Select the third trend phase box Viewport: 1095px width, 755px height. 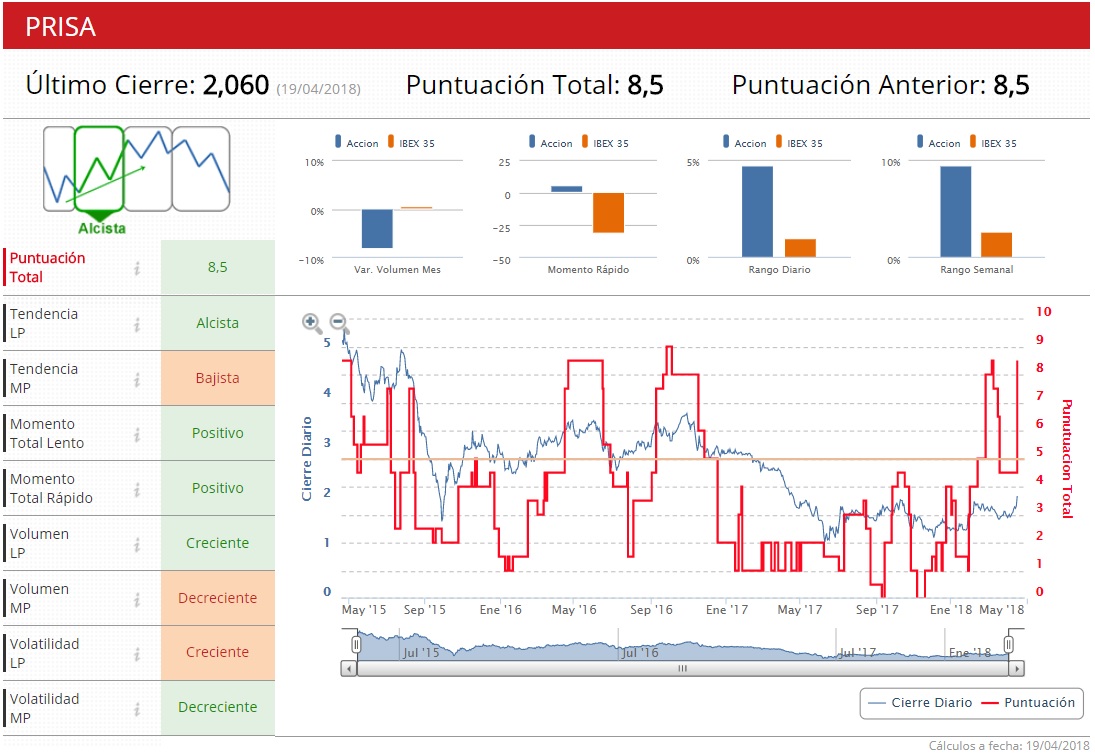click(148, 169)
